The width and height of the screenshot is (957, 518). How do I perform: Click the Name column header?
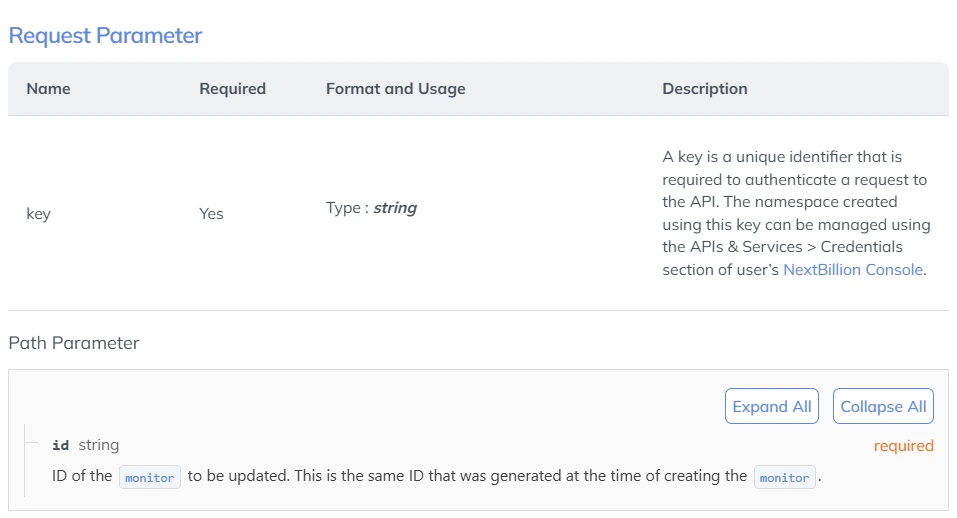pos(48,88)
